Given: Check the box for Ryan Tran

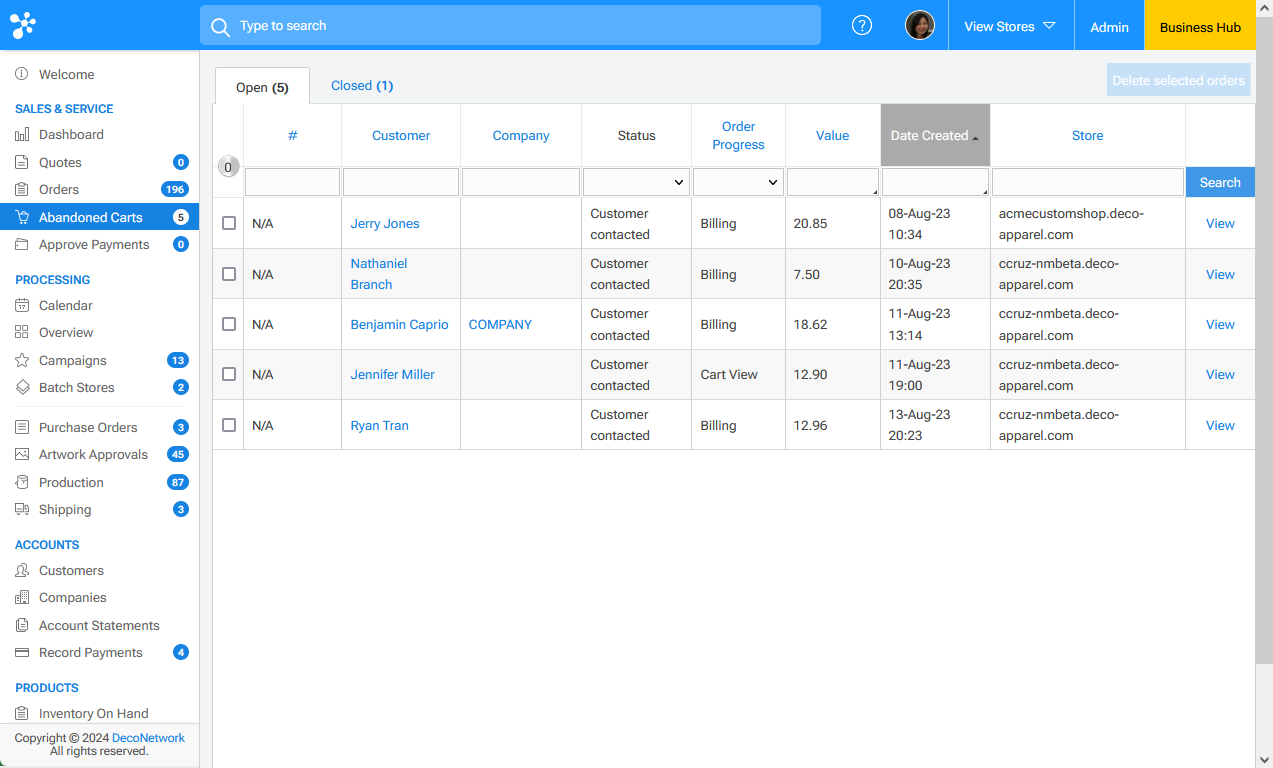Looking at the screenshot, I should click(229, 425).
